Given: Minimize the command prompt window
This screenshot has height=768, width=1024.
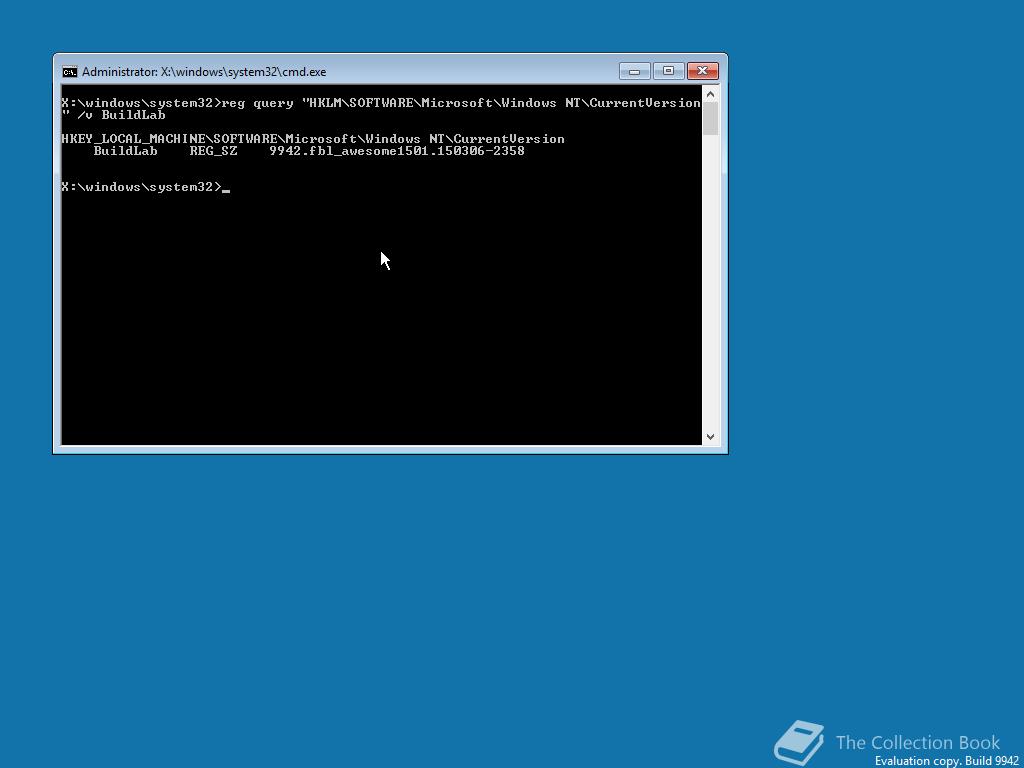Looking at the screenshot, I should [x=634, y=71].
